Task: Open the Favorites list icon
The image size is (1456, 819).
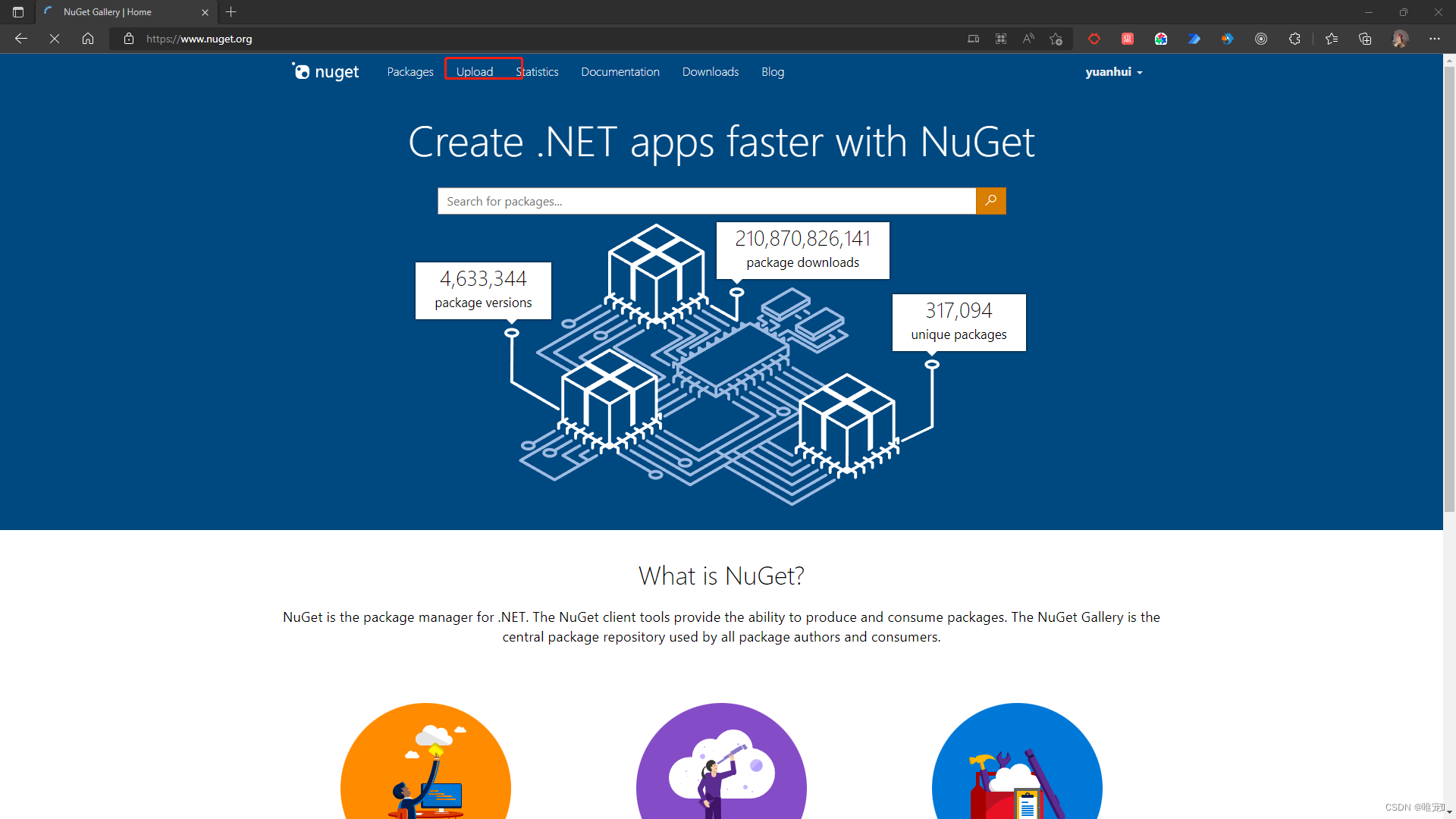Action: pos(1332,39)
